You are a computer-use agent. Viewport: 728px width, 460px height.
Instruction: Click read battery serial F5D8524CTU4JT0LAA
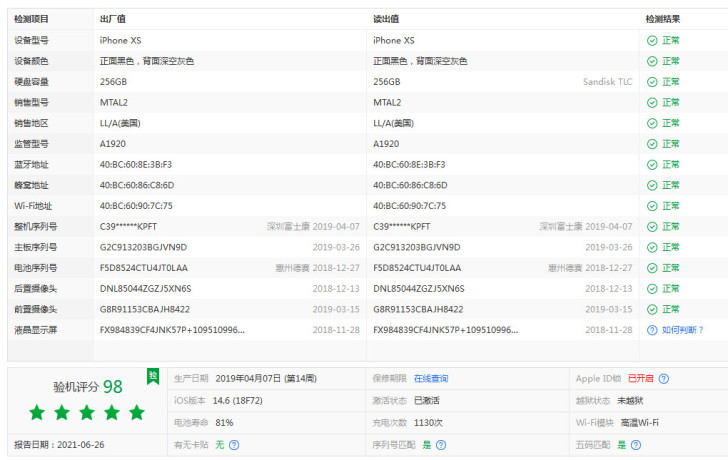click(417, 268)
